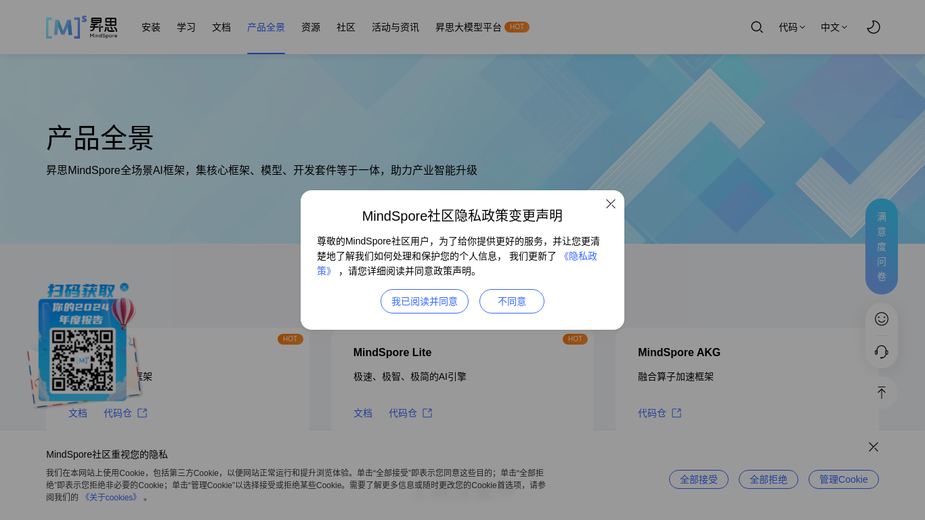925x520 pixels.
Task: Click 全部接受 cookie button
Action: (698, 479)
